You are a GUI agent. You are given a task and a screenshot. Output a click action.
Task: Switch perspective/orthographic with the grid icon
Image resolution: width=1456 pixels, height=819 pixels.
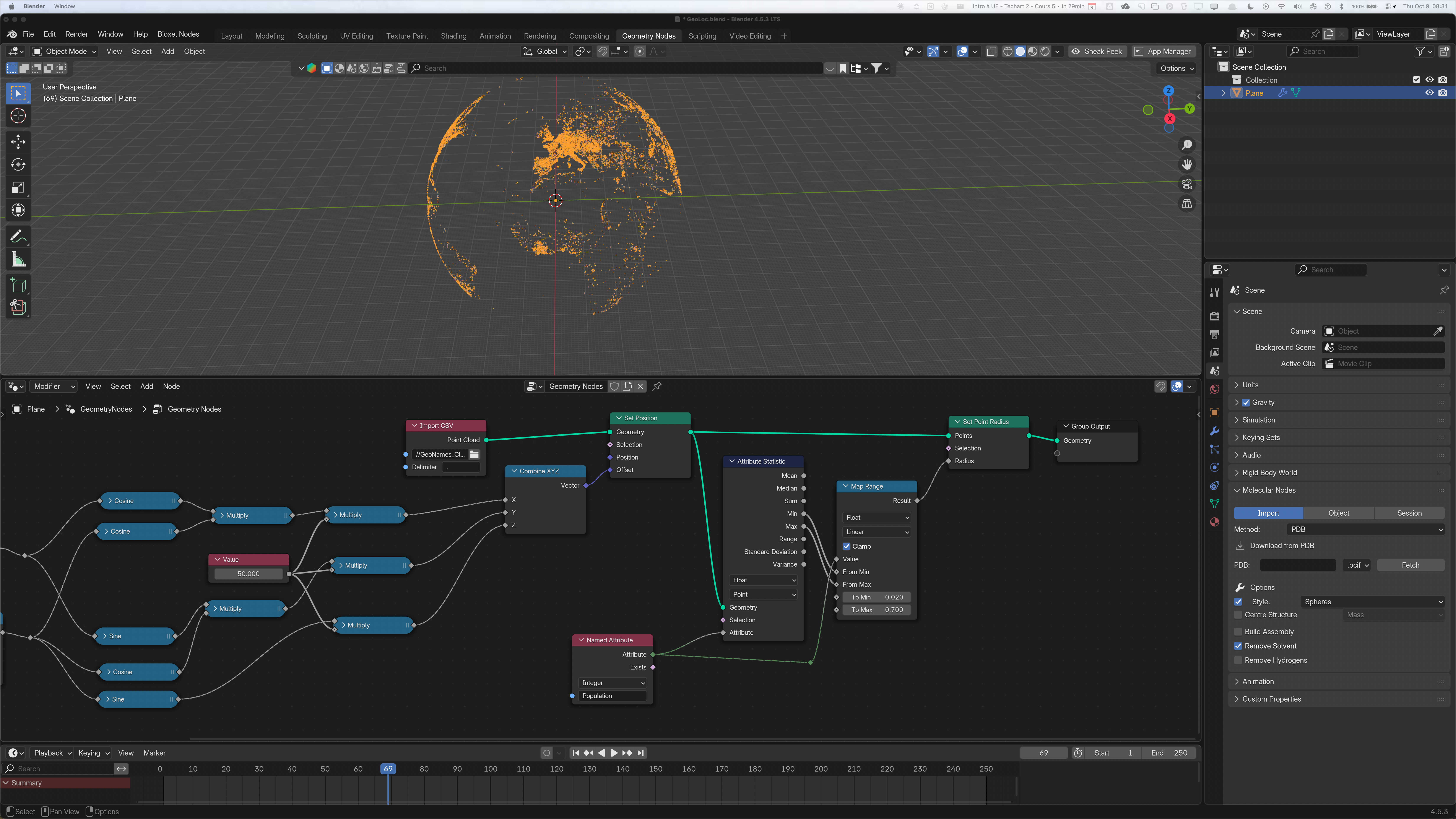[1187, 203]
